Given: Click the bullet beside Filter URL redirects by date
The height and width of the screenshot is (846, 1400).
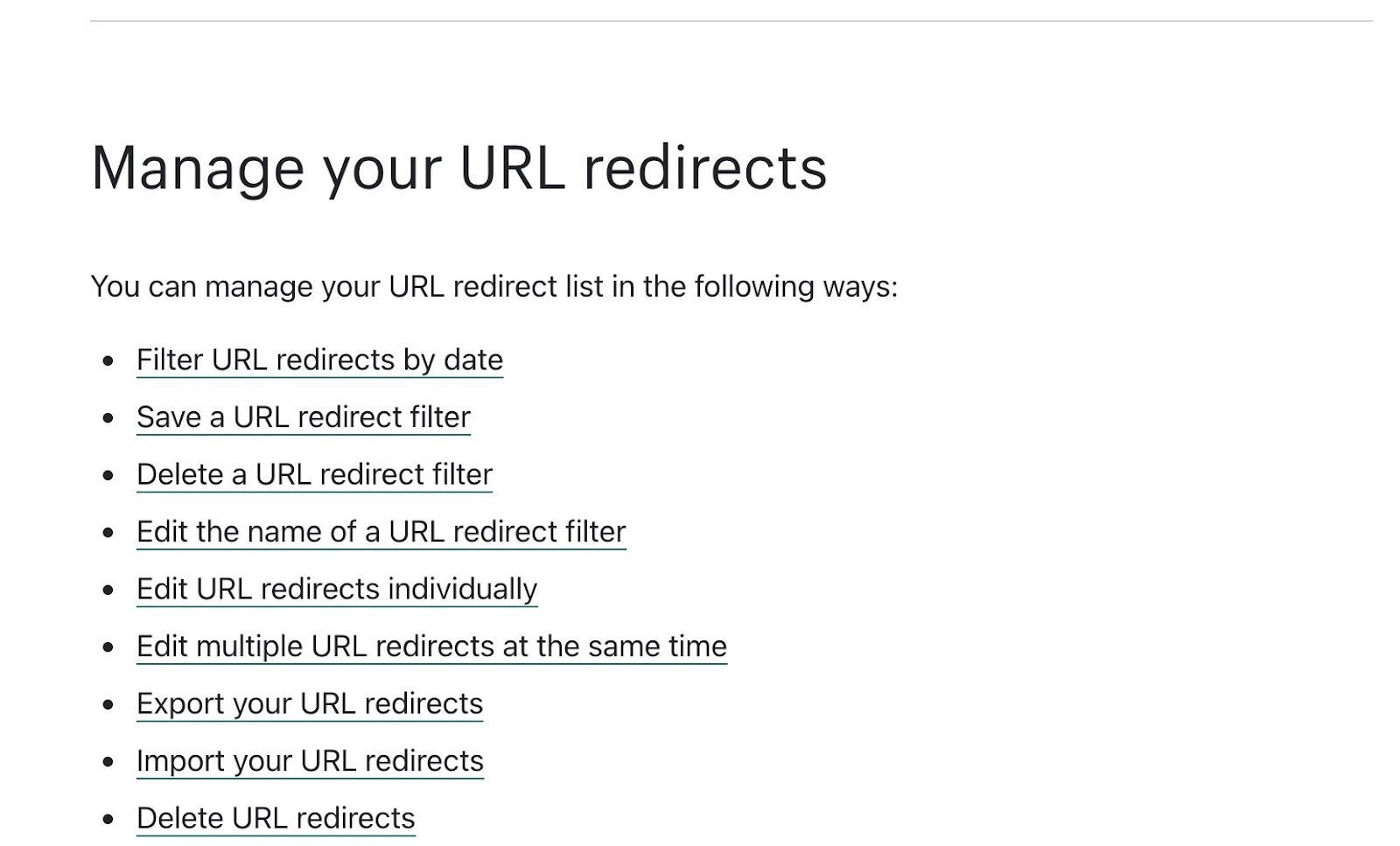Looking at the screenshot, I should pyautogui.click(x=108, y=361).
